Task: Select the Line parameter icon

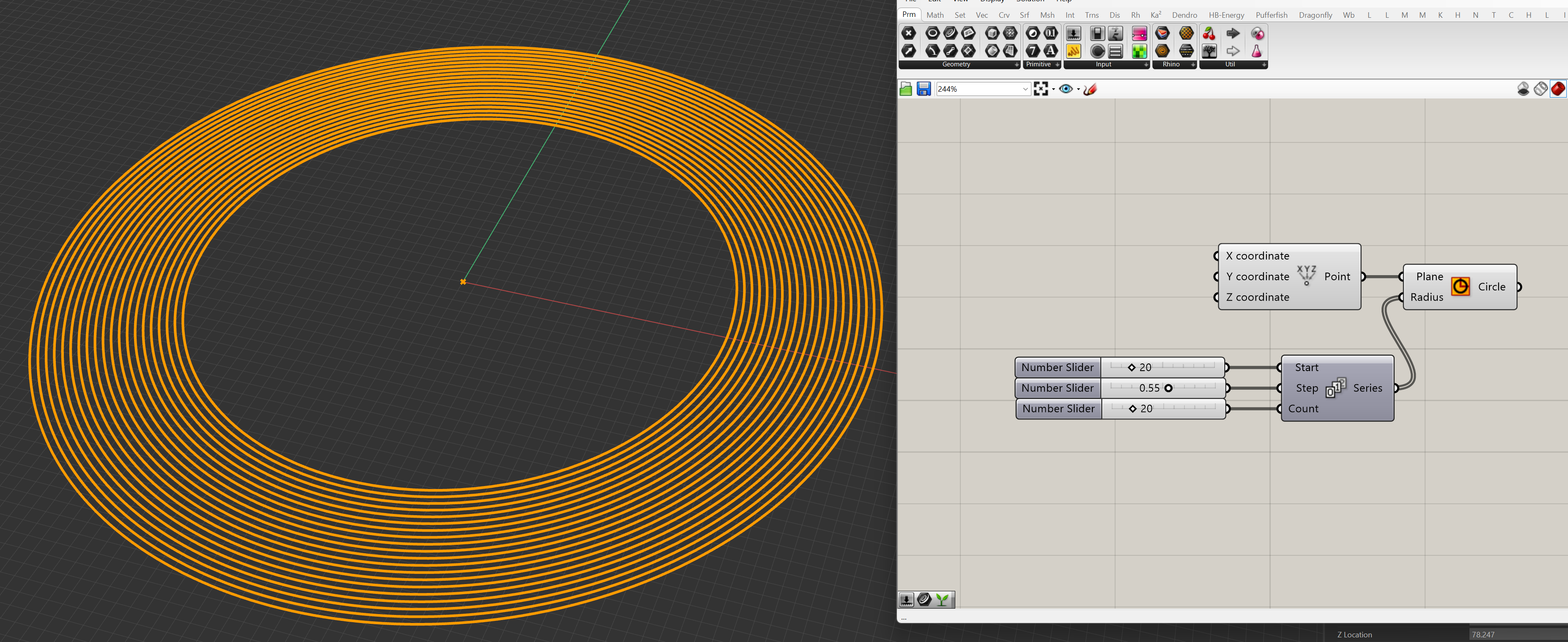Action: (x=951, y=51)
